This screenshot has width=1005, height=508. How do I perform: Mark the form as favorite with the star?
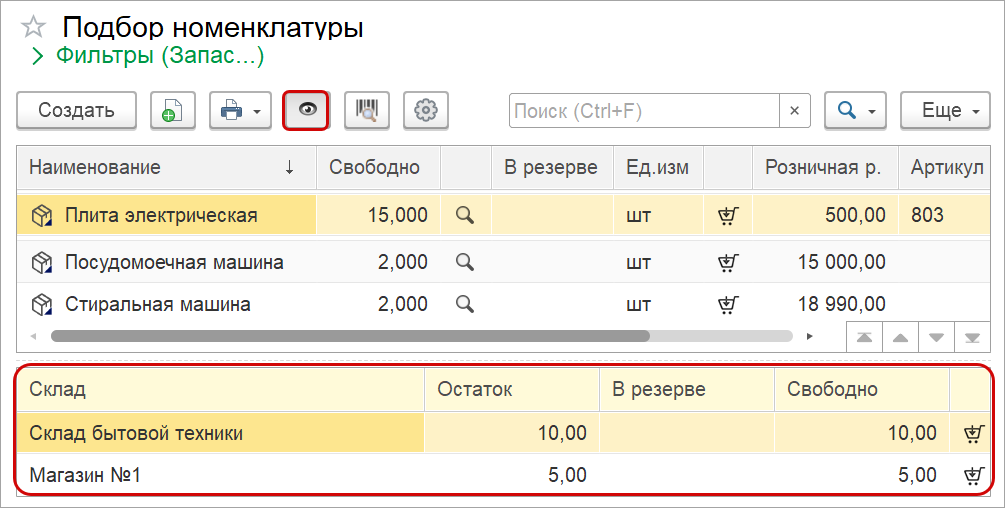click(33, 27)
